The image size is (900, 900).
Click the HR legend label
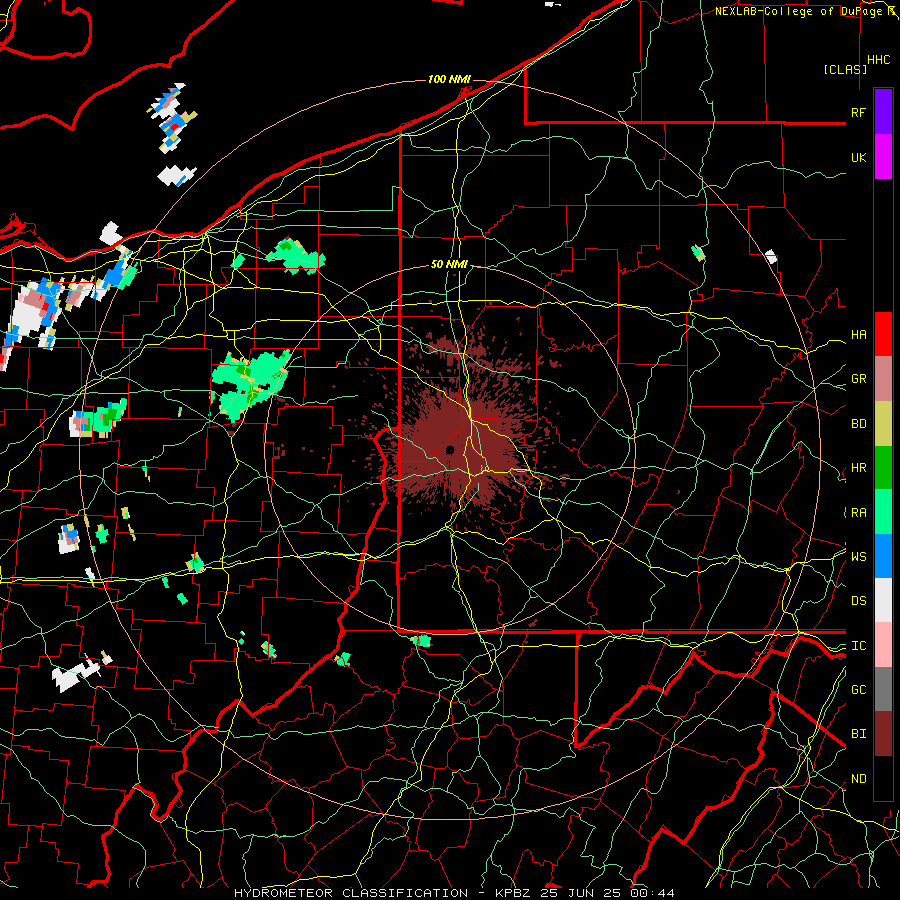tap(858, 468)
